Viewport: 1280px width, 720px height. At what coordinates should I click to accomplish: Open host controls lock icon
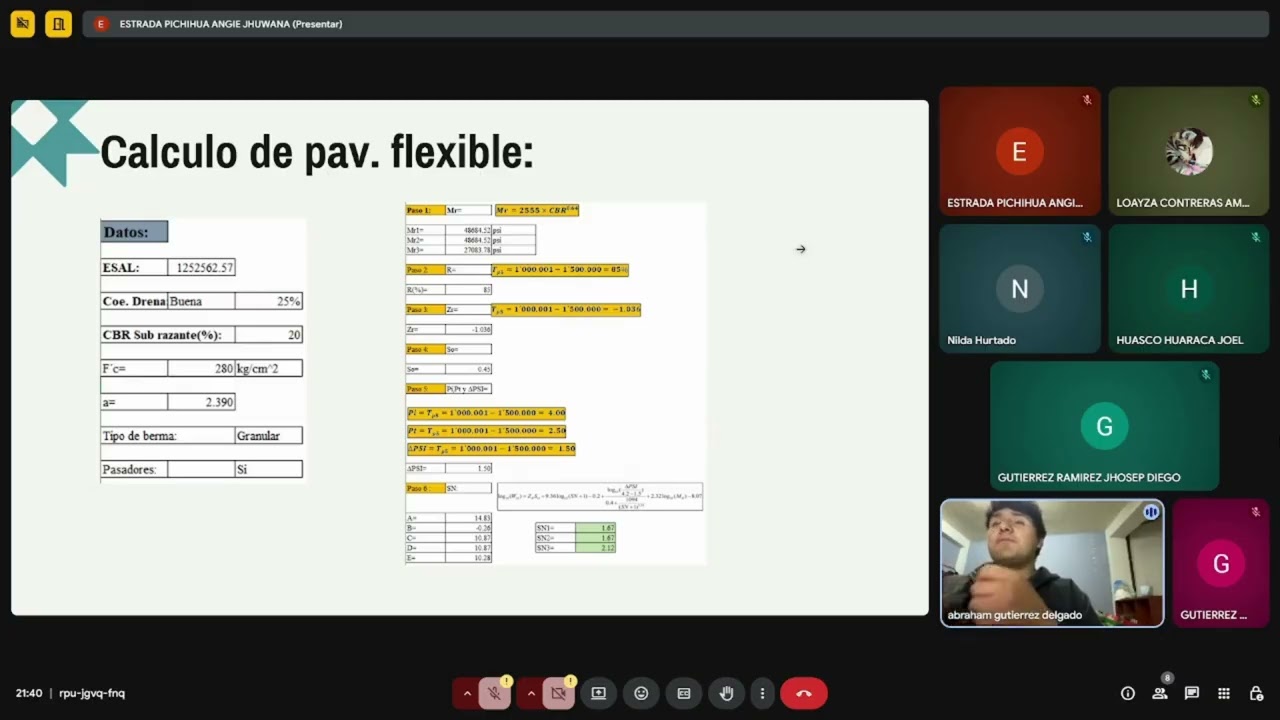1256,693
